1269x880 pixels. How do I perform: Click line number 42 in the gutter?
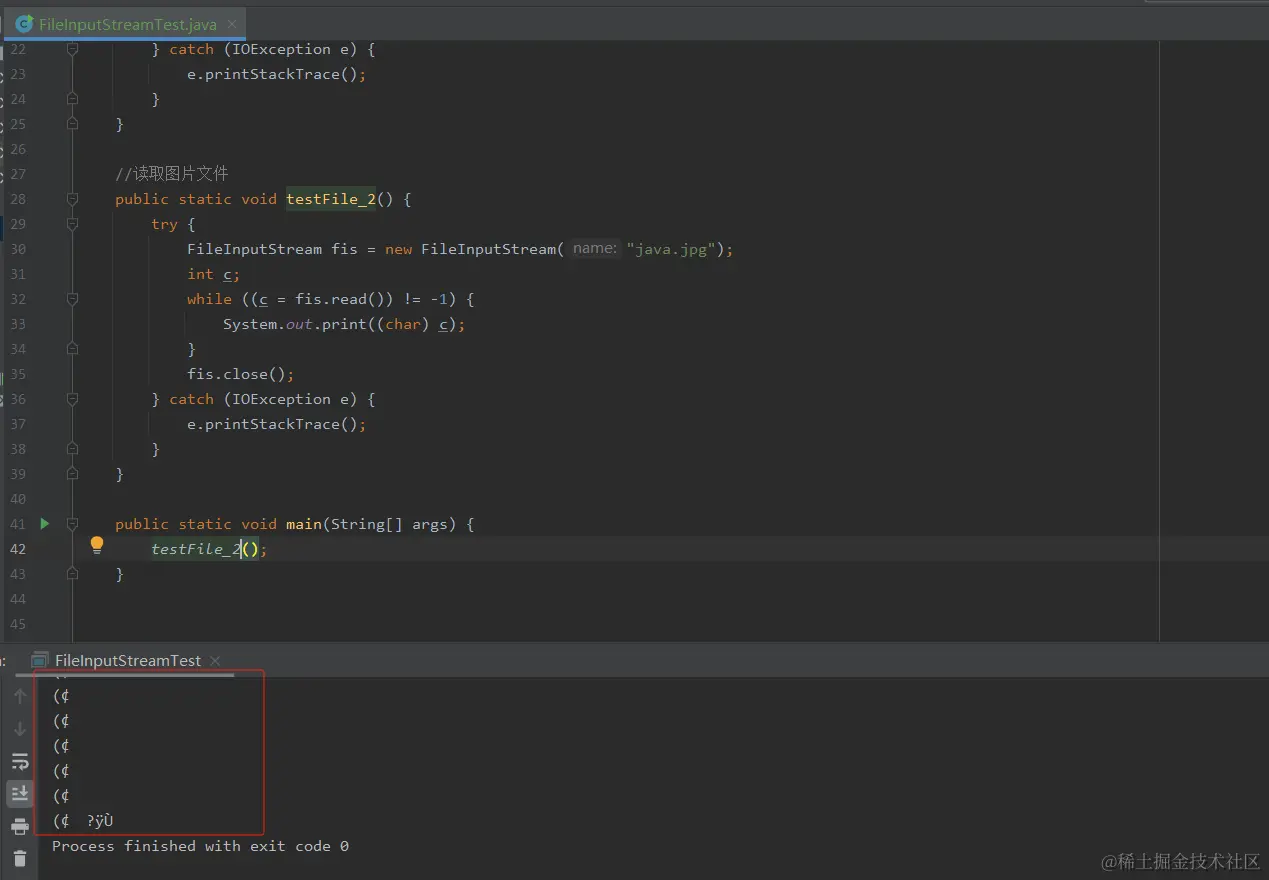pyautogui.click(x=18, y=549)
